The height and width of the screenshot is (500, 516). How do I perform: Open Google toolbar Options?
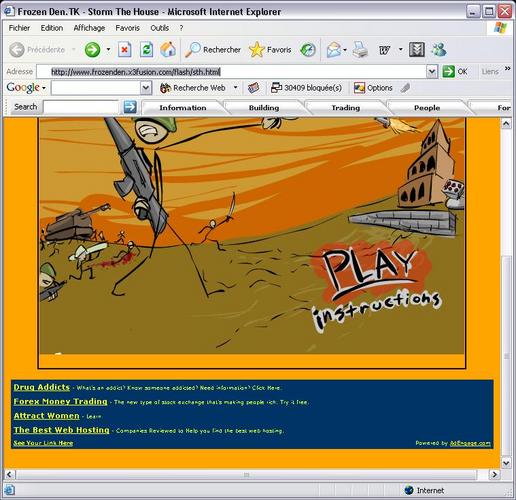pyautogui.click(x=373, y=88)
